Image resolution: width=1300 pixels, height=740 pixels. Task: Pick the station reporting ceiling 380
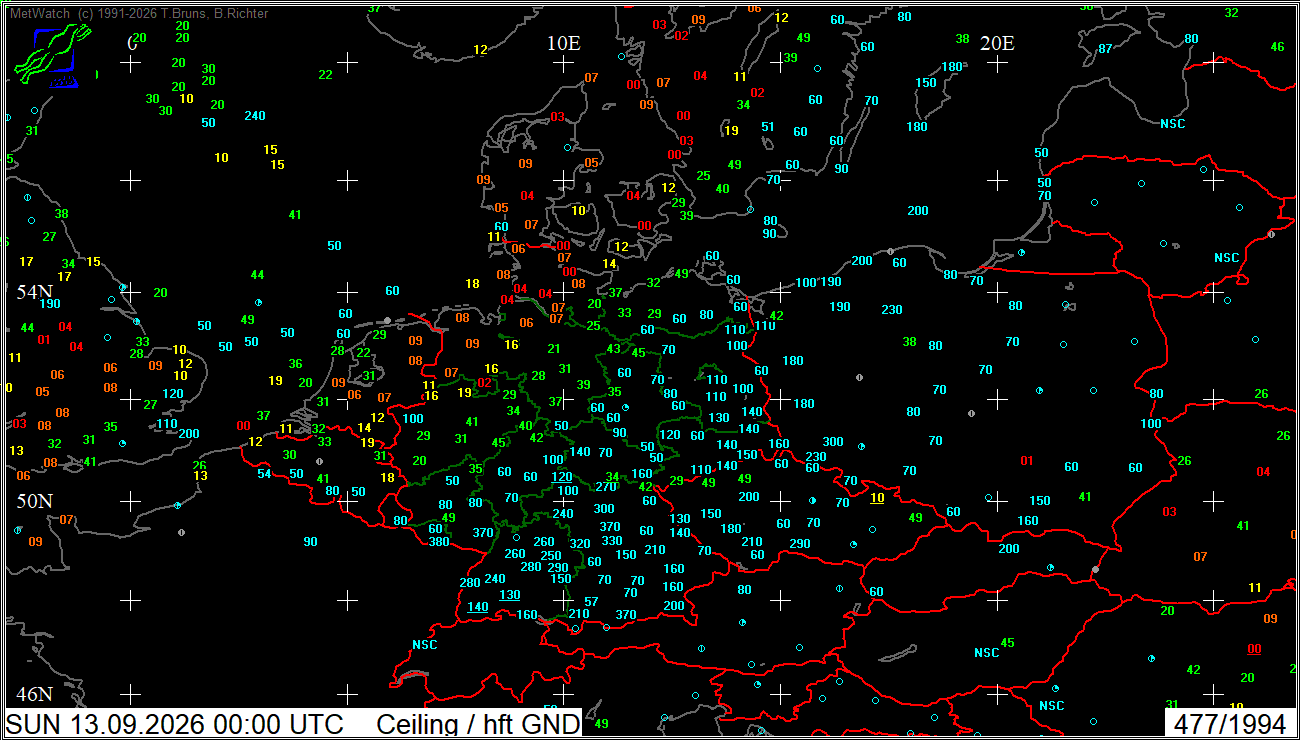tap(439, 542)
